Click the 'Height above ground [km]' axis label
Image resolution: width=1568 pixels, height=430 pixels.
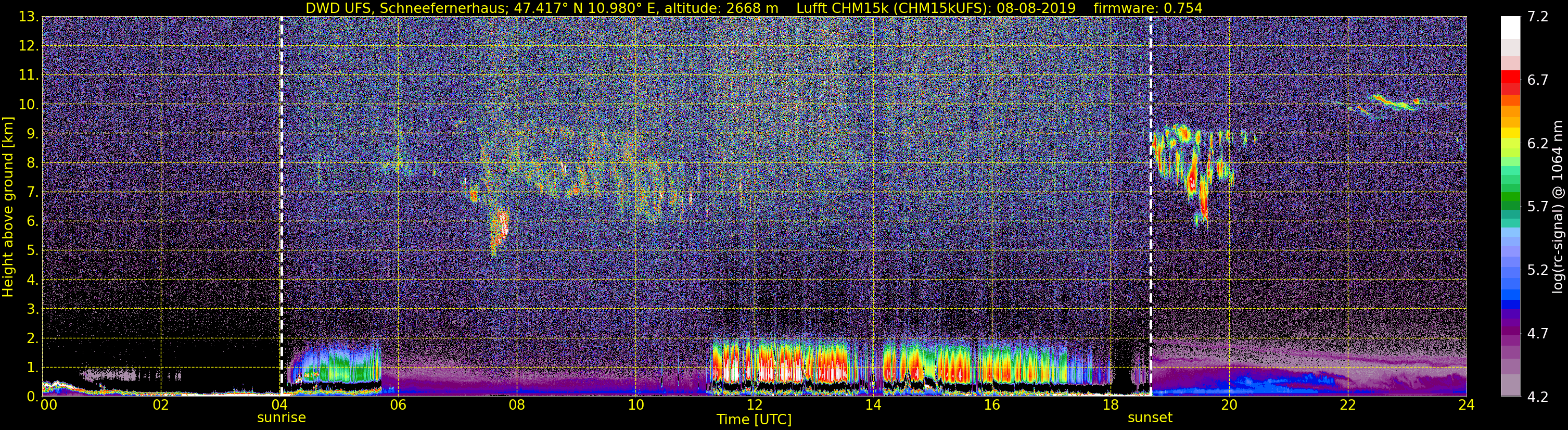pos(8,207)
